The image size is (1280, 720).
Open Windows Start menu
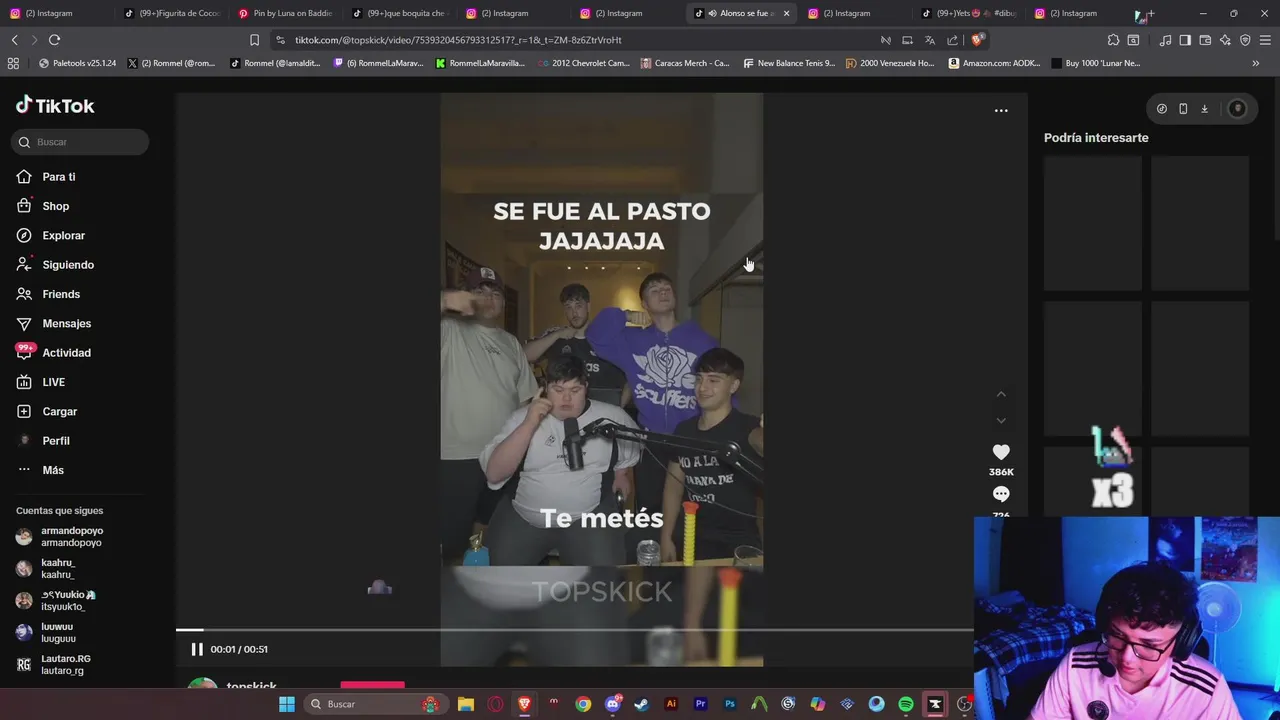coord(287,704)
